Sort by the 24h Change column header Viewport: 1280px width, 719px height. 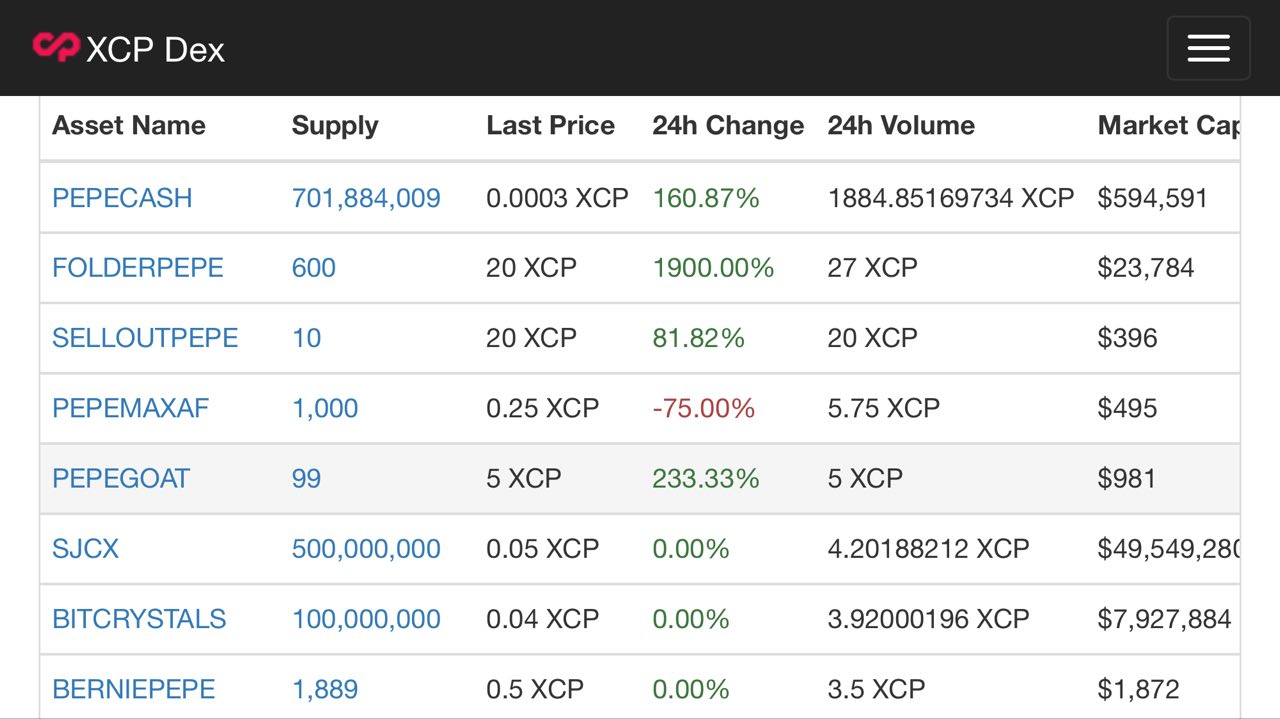728,126
